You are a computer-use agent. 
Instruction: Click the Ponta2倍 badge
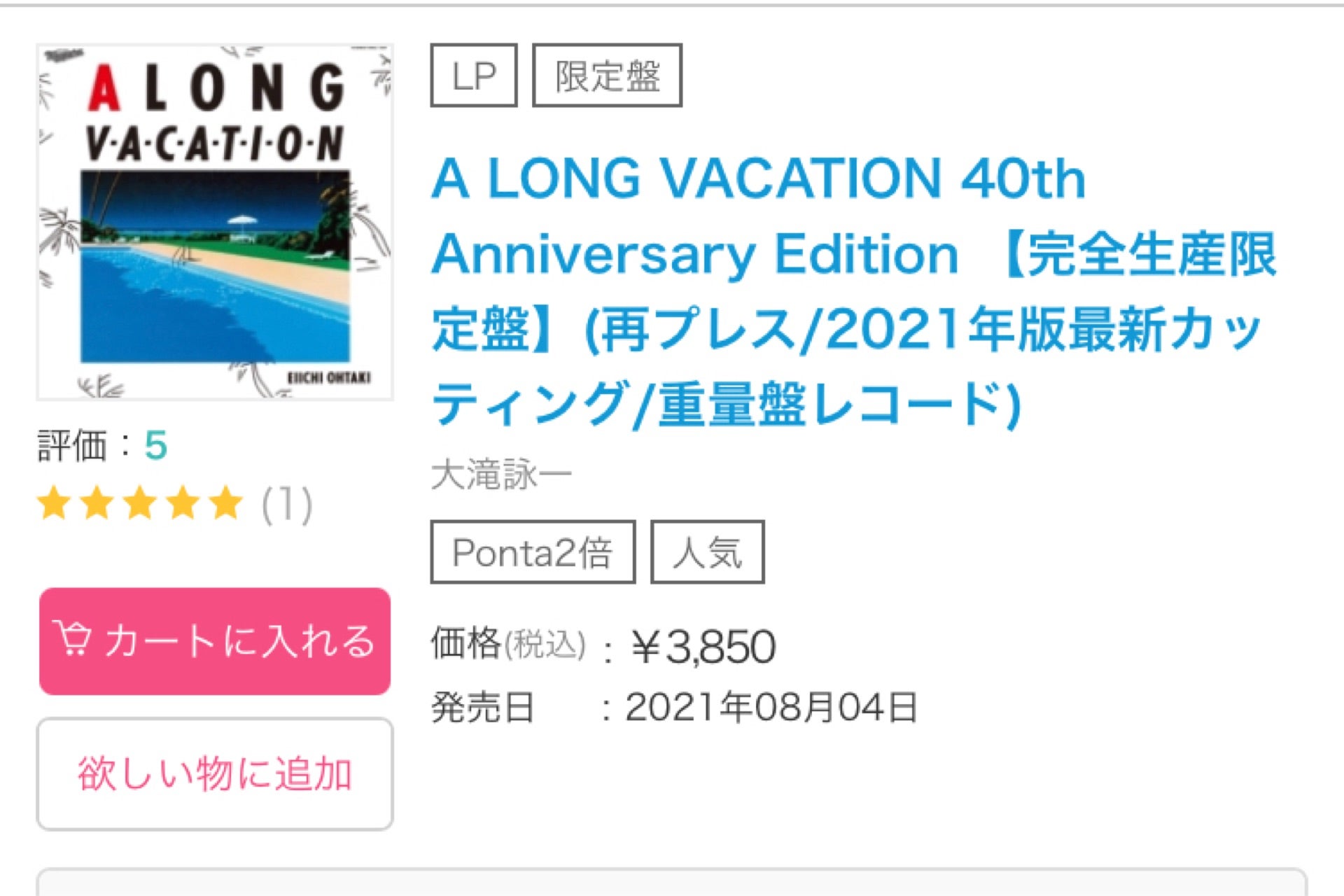coord(533,552)
